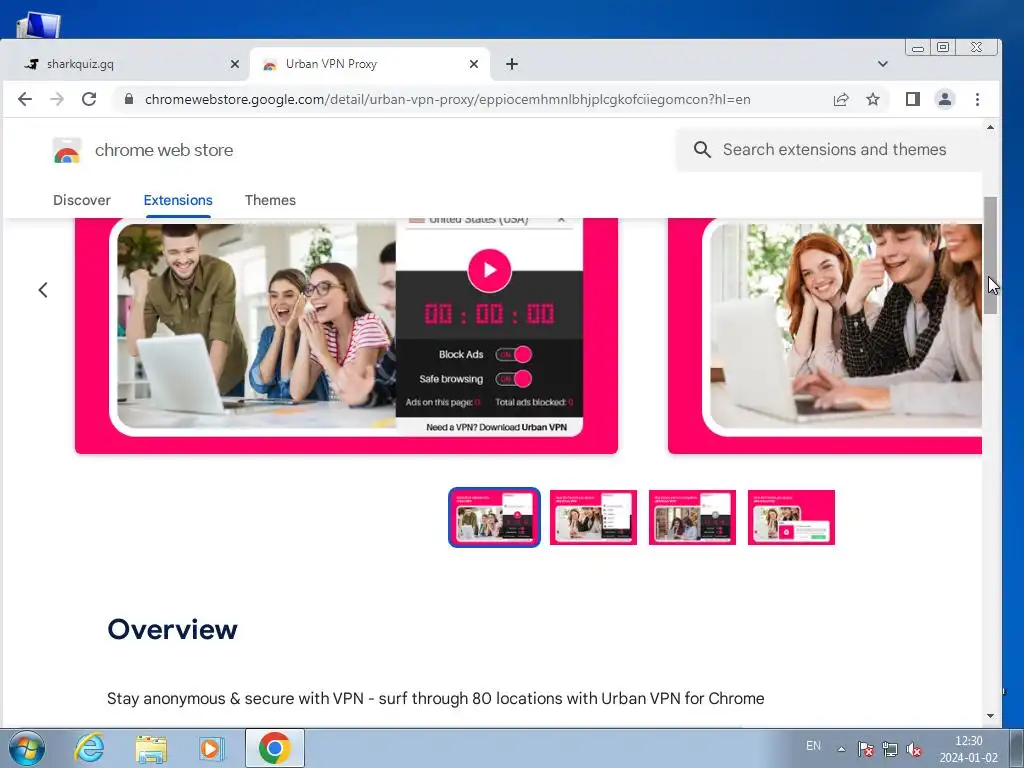This screenshot has height=768, width=1024.
Task: Share this page via share icon
Action: tap(841, 99)
